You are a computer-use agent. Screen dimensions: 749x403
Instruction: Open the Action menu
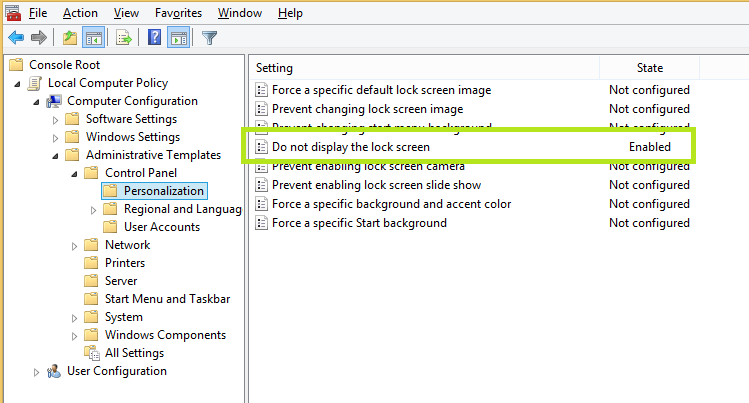click(x=80, y=13)
